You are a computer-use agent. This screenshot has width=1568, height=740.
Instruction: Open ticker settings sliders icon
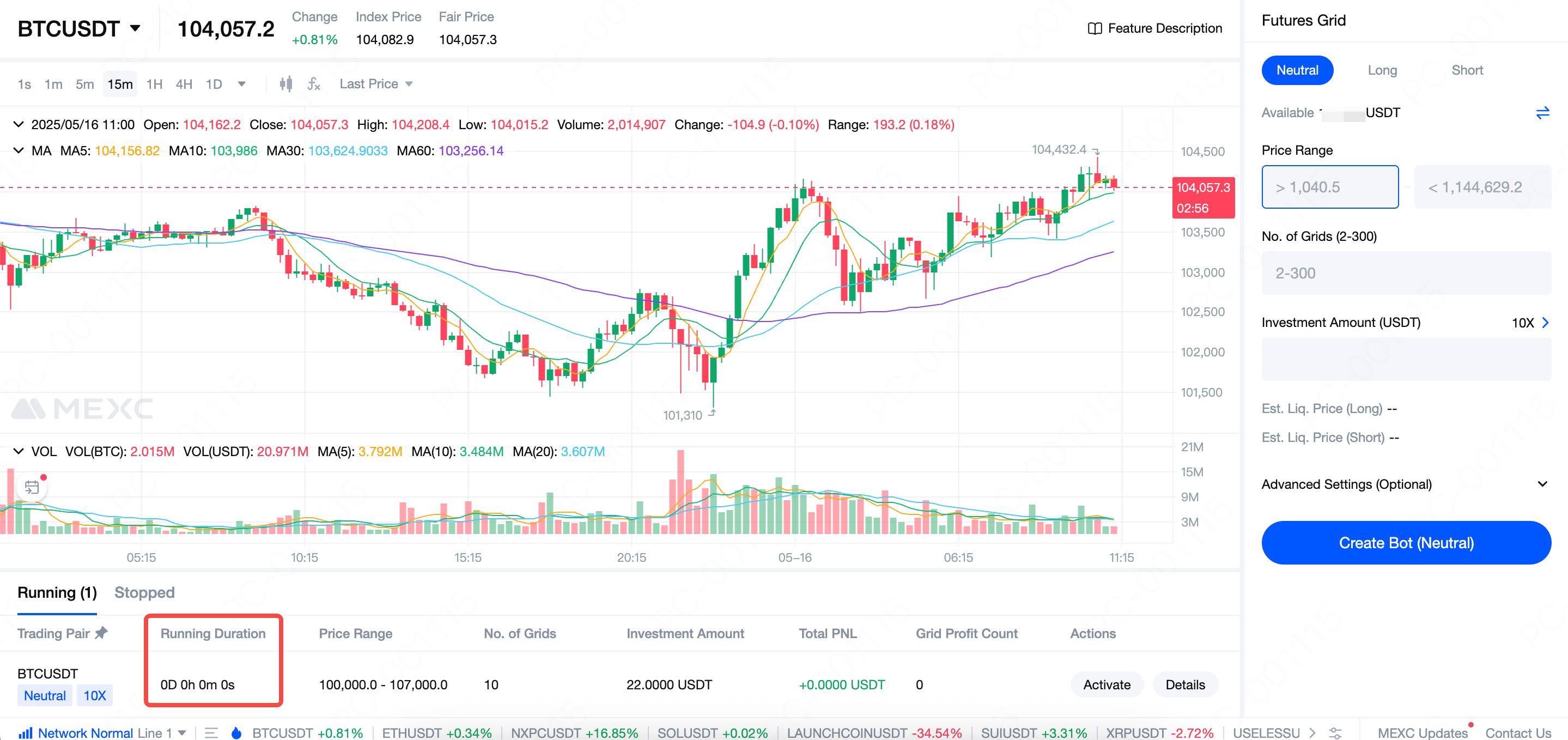[x=1335, y=733]
